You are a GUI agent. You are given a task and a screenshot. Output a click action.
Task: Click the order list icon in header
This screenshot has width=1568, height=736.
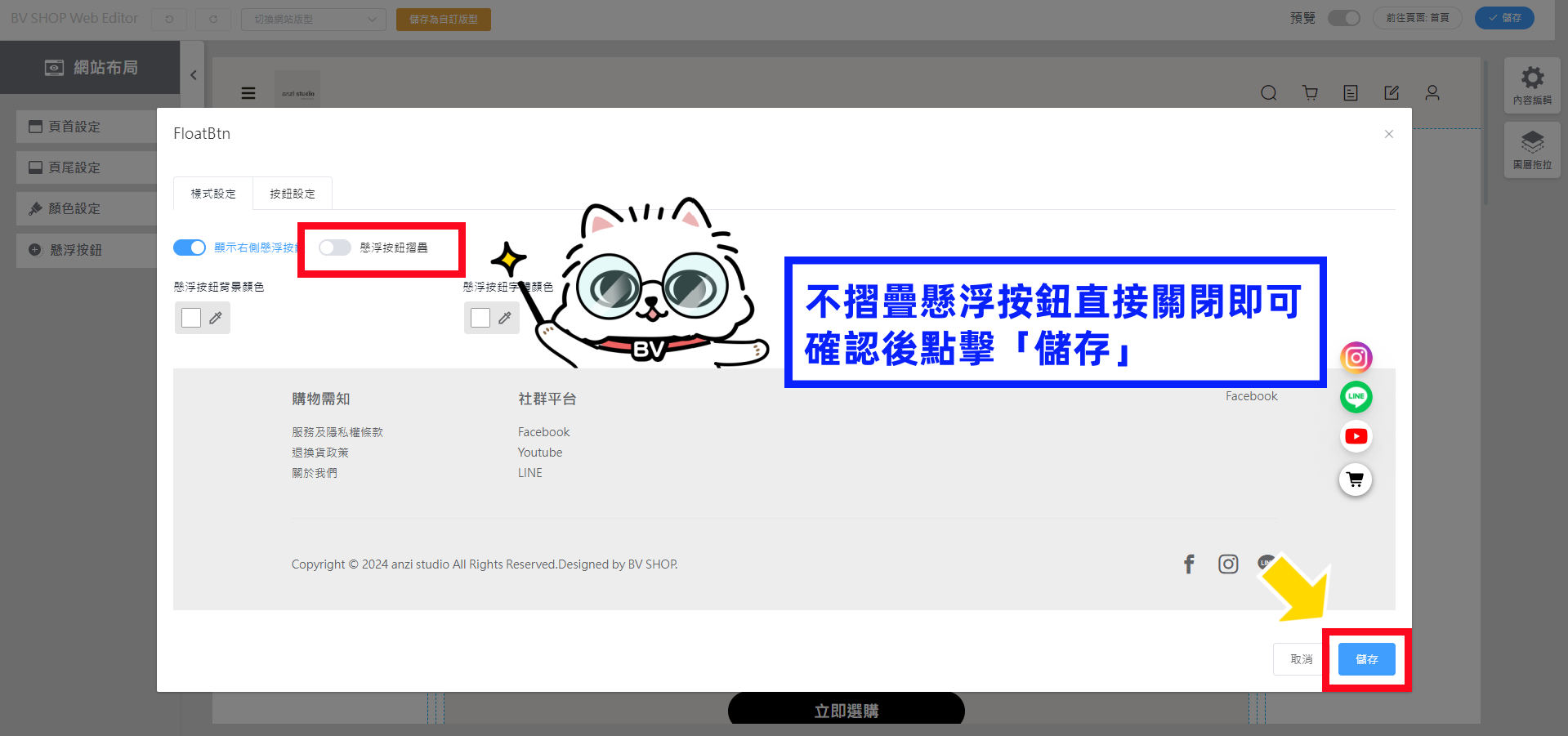point(1351,93)
